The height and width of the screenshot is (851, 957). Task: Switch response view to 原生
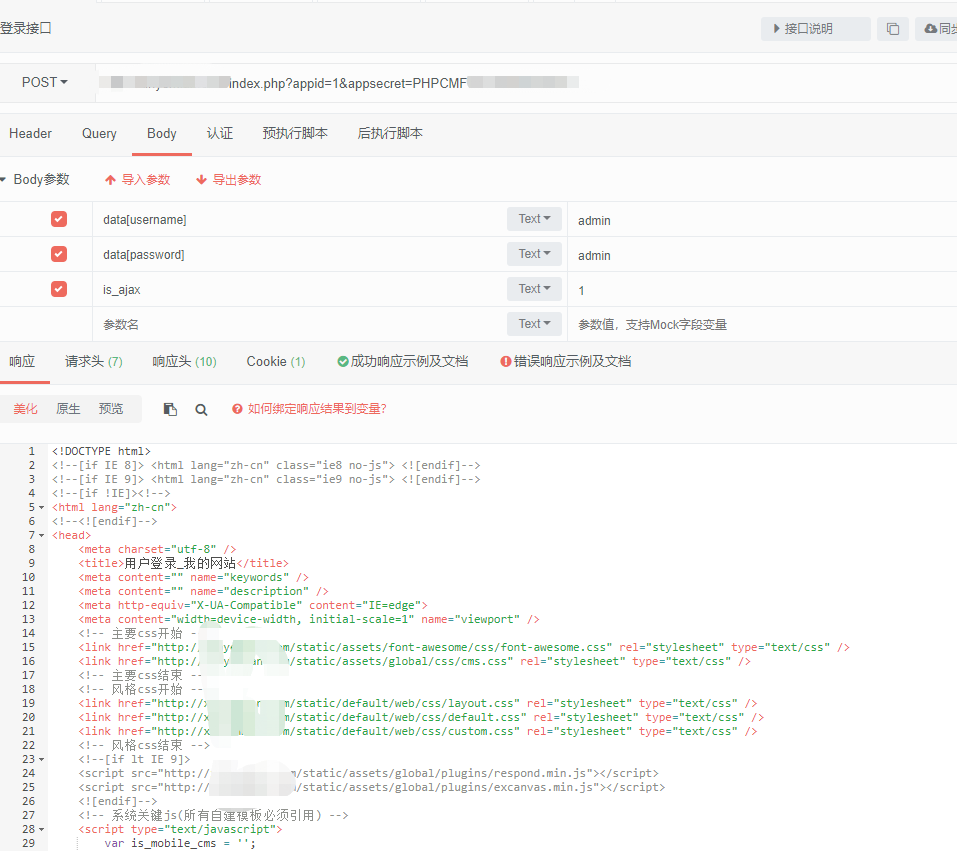point(68,409)
